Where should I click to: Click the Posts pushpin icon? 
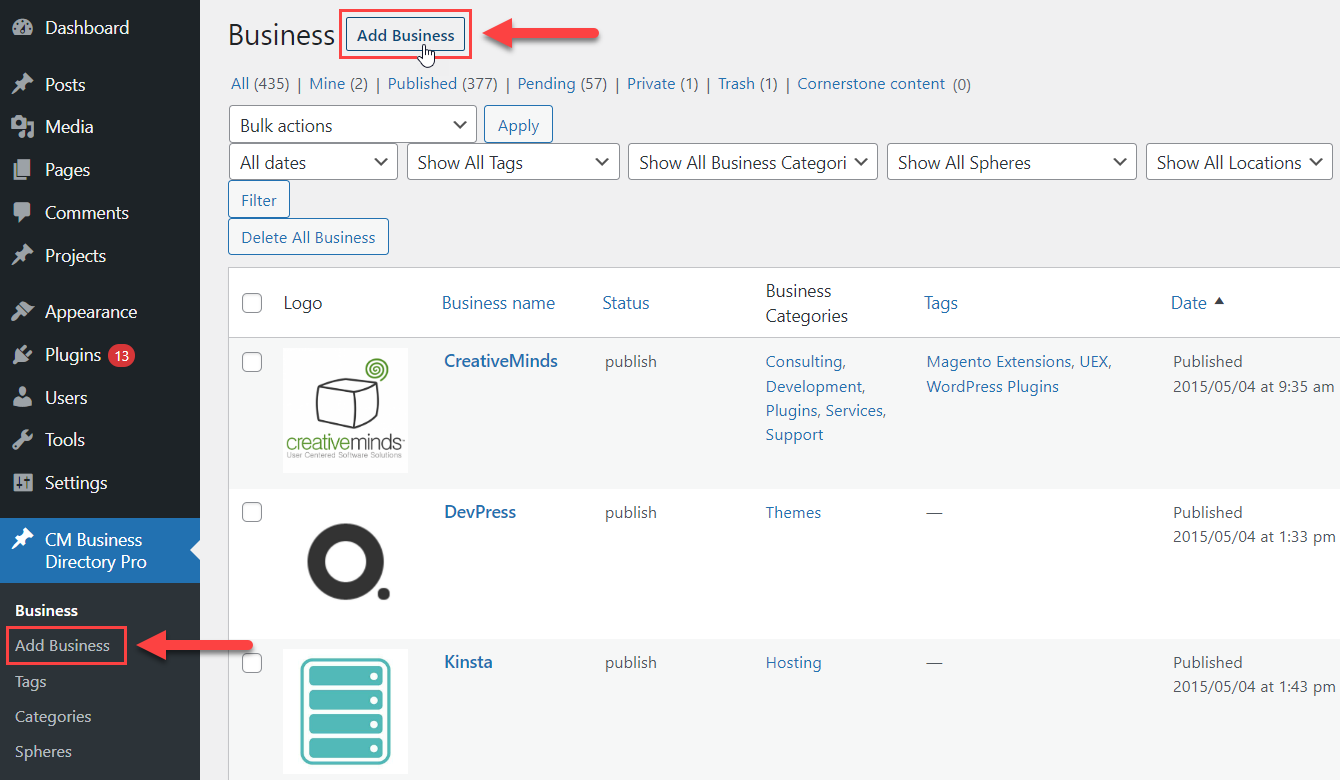(x=22, y=85)
